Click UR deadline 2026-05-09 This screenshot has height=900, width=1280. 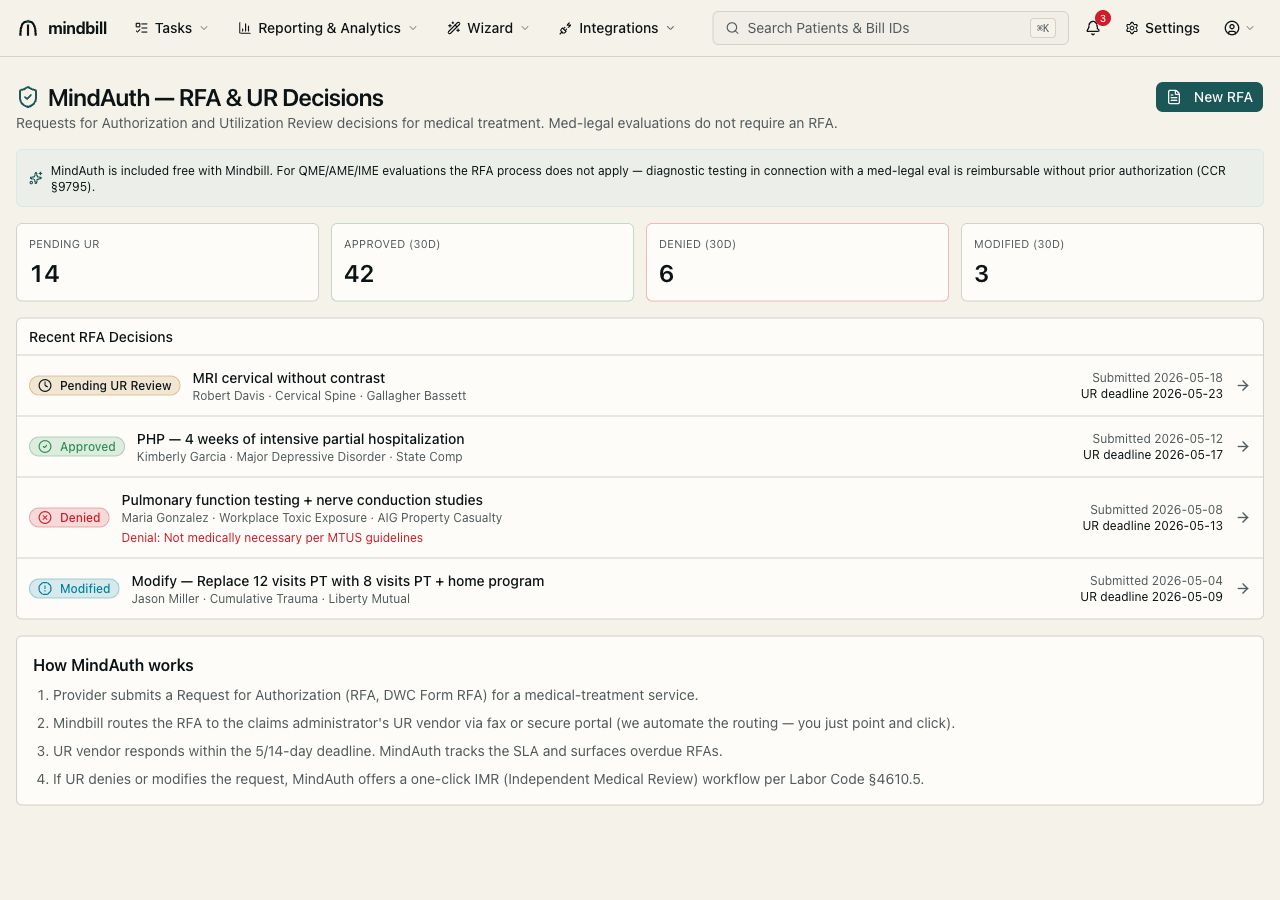(x=1152, y=597)
